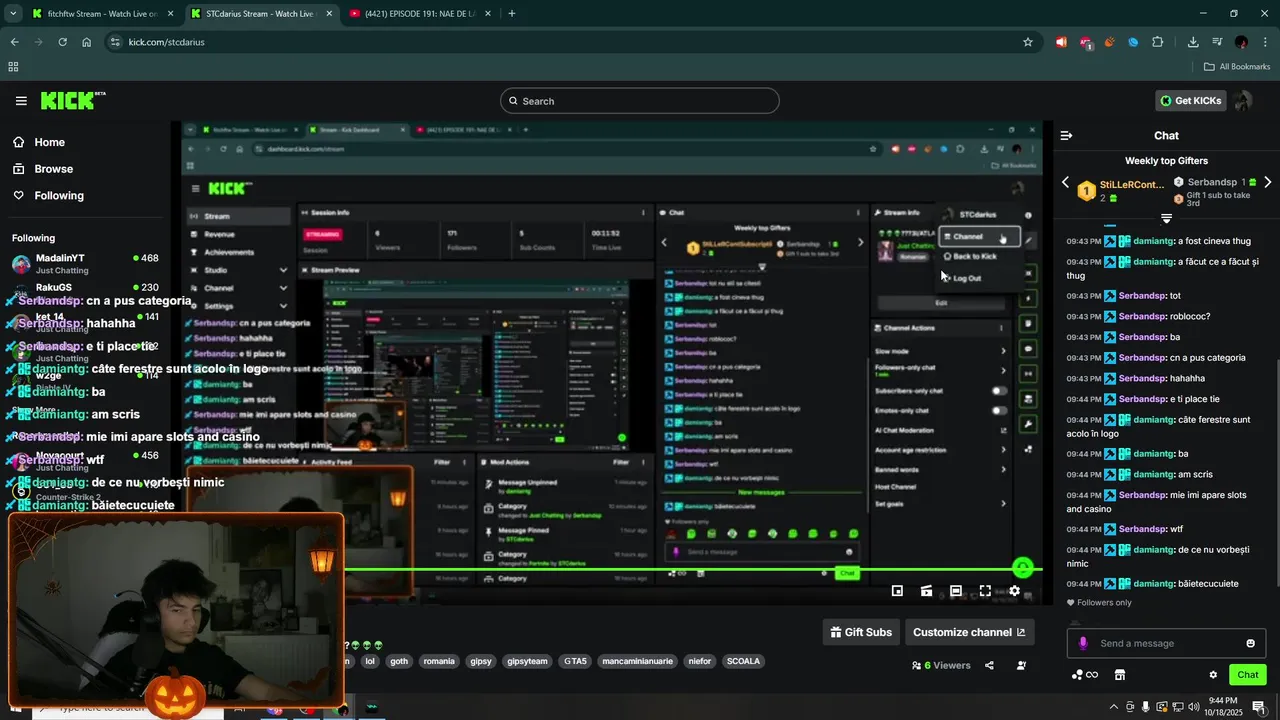Open the browser Extensions puzzle icon

click(x=1158, y=42)
